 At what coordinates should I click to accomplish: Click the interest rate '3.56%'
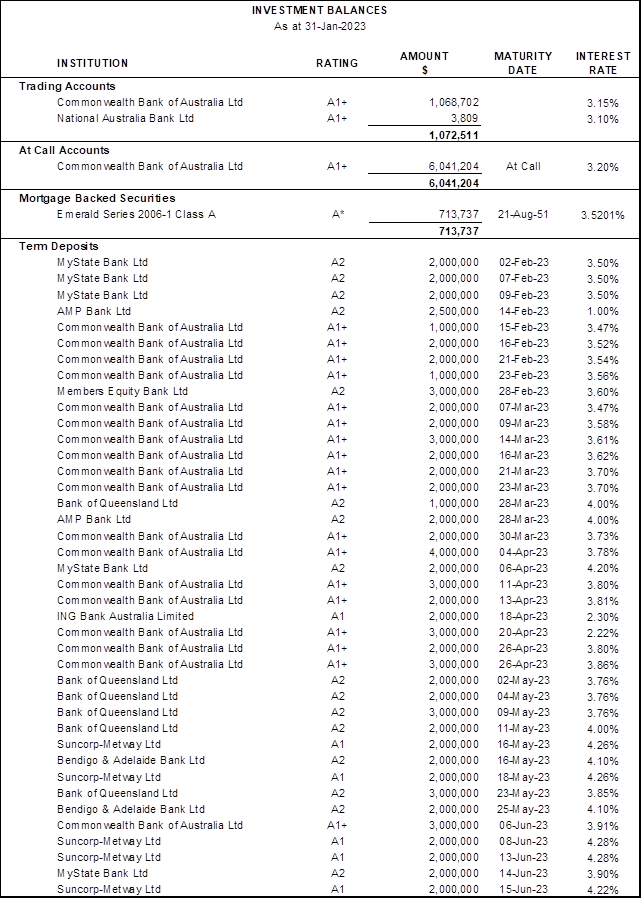tap(602, 376)
